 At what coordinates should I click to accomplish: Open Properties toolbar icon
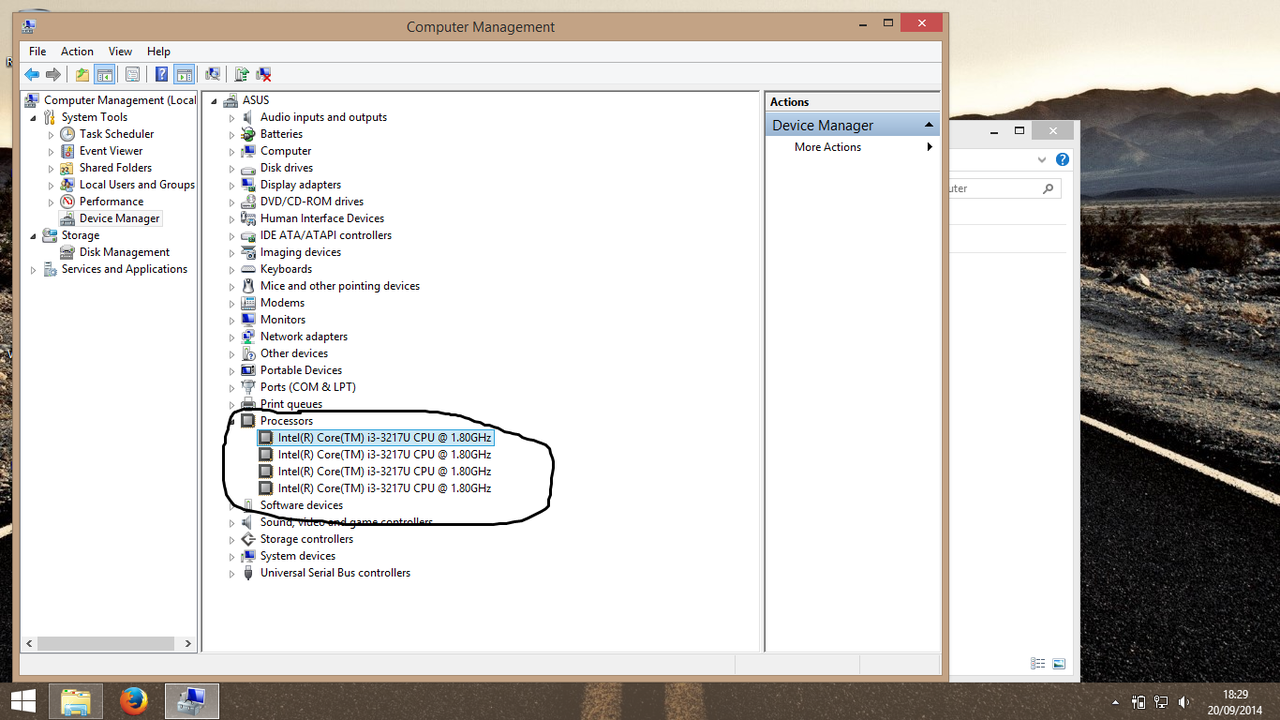pyautogui.click(x=132, y=74)
